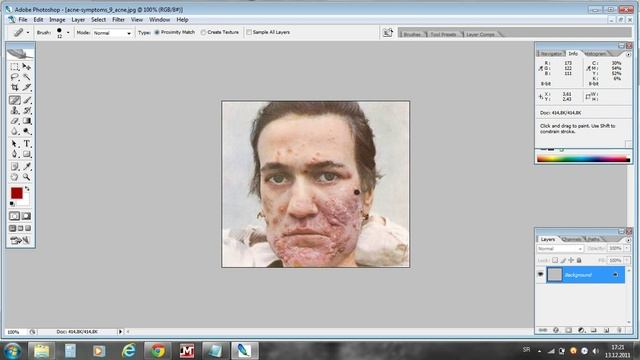The width and height of the screenshot is (640, 360).
Task: Select the History Brush tool
Action: [27, 111]
